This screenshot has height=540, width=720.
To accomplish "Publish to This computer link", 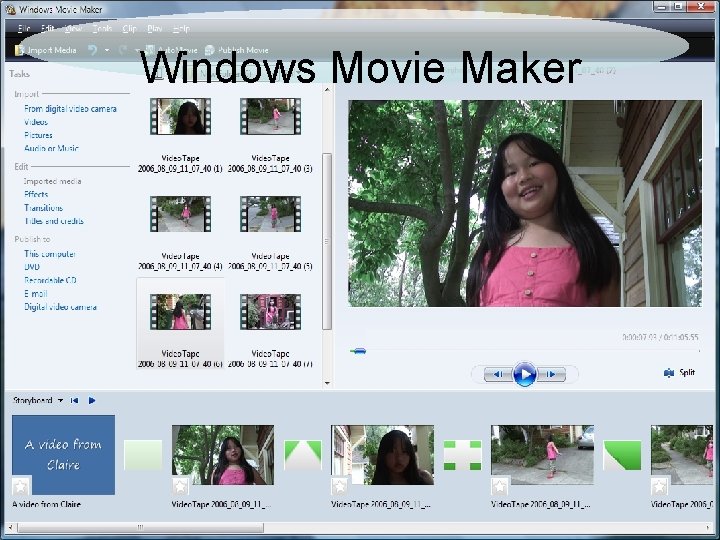I will (50, 254).
